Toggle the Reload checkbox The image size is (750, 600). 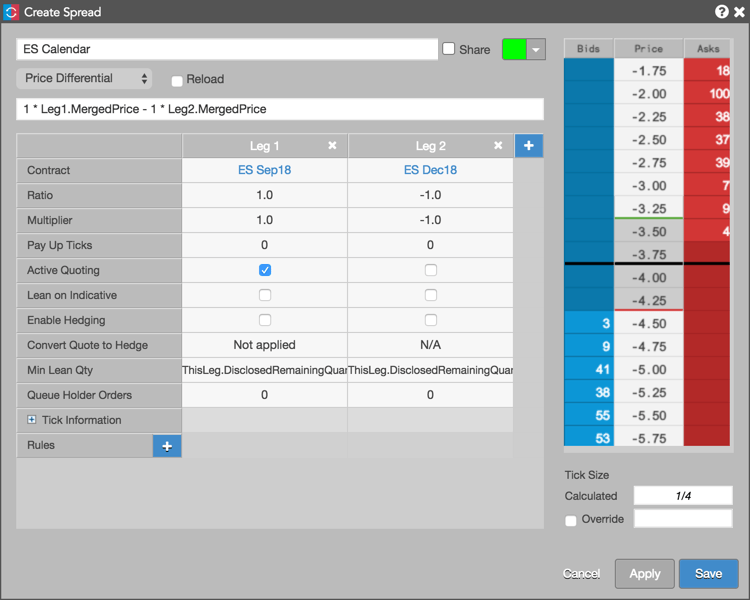point(177,80)
